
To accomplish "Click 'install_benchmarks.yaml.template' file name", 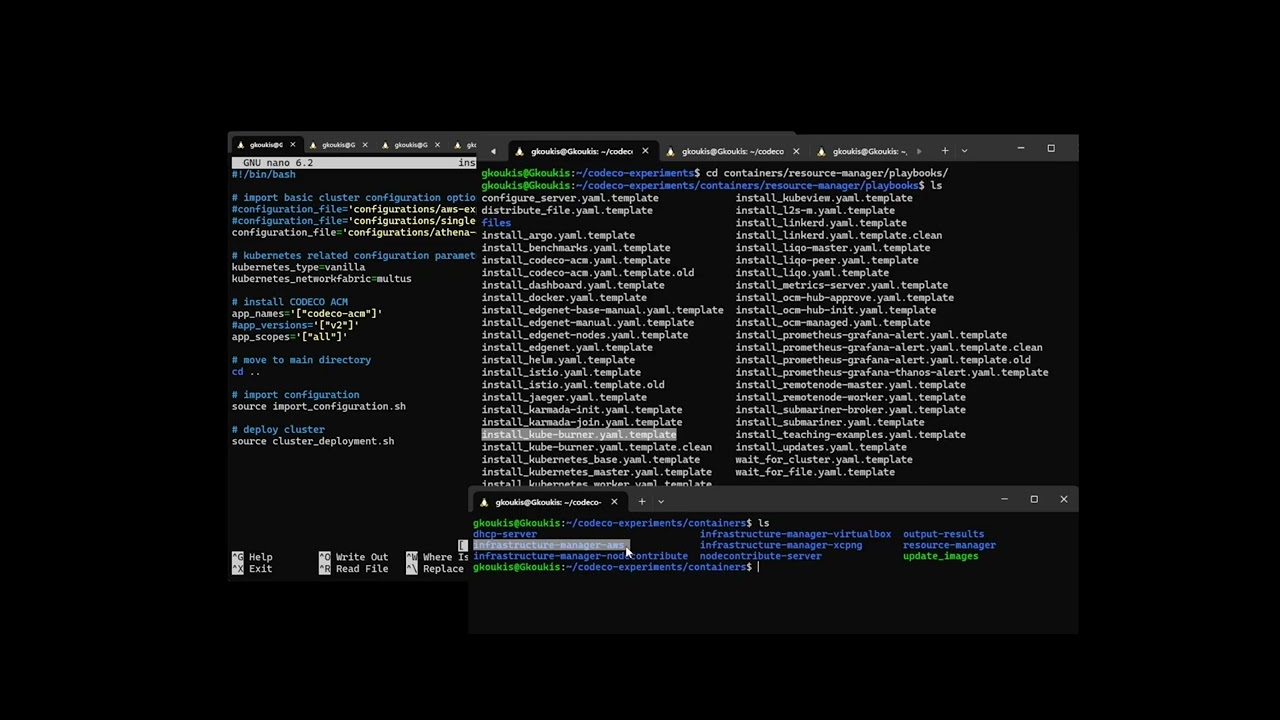I will tap(576, 248).
